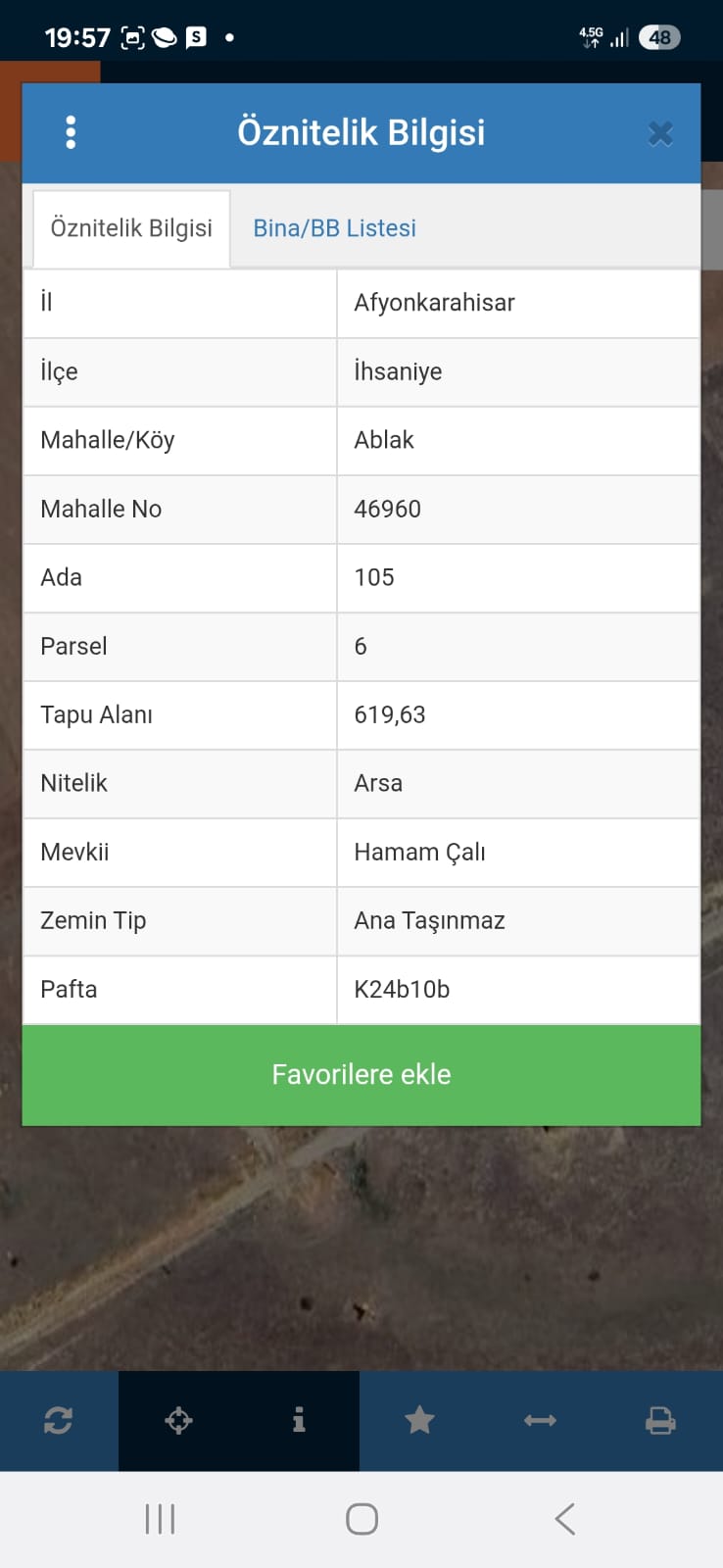This screenshot has height=1568, width=723.
Task: Select the crosshair locate tool
Action: (x=178, y=1420)
